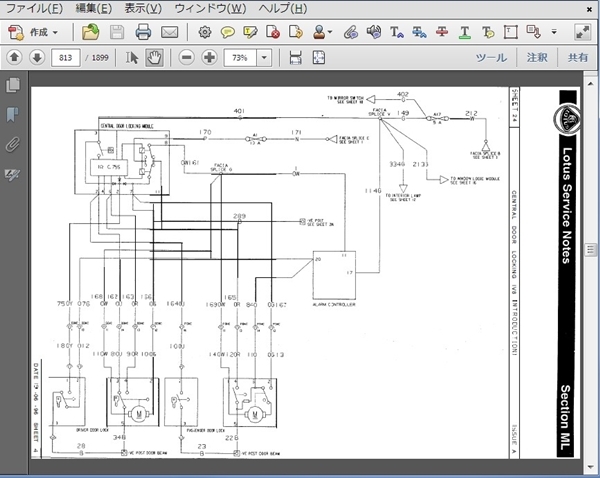Toggle full screen read mode icon
Viewport: 600px width, 478px height.
(582, 32)
